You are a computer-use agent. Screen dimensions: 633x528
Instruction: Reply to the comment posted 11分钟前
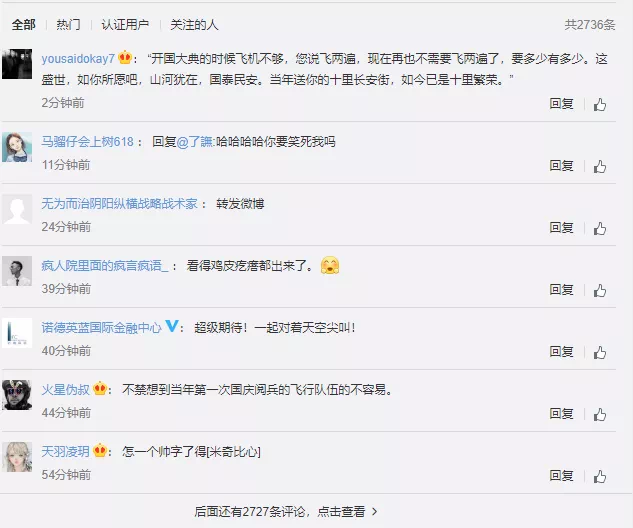(x=561, y=166)
